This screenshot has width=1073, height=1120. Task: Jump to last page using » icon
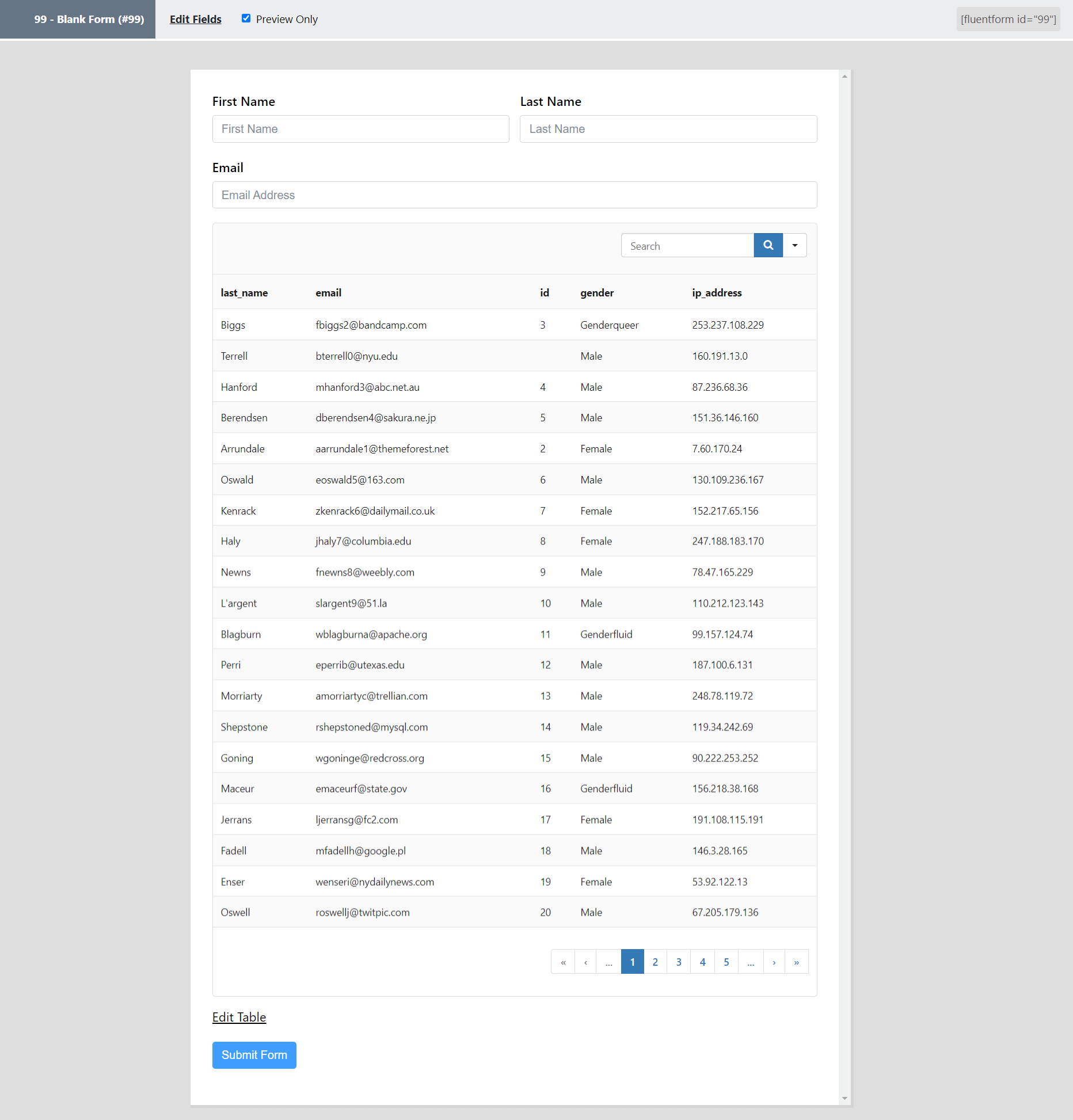796,962
